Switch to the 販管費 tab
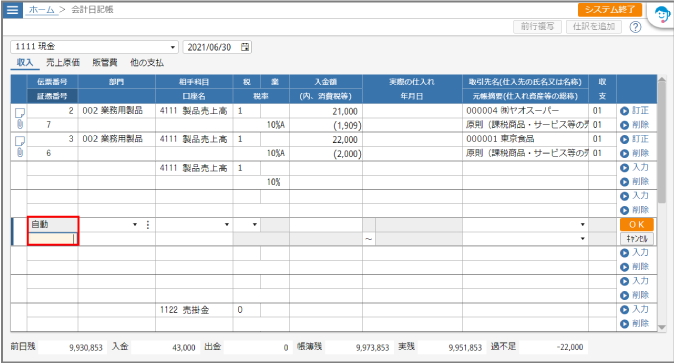This screenshot has height=363, width=674. [105, 63]
